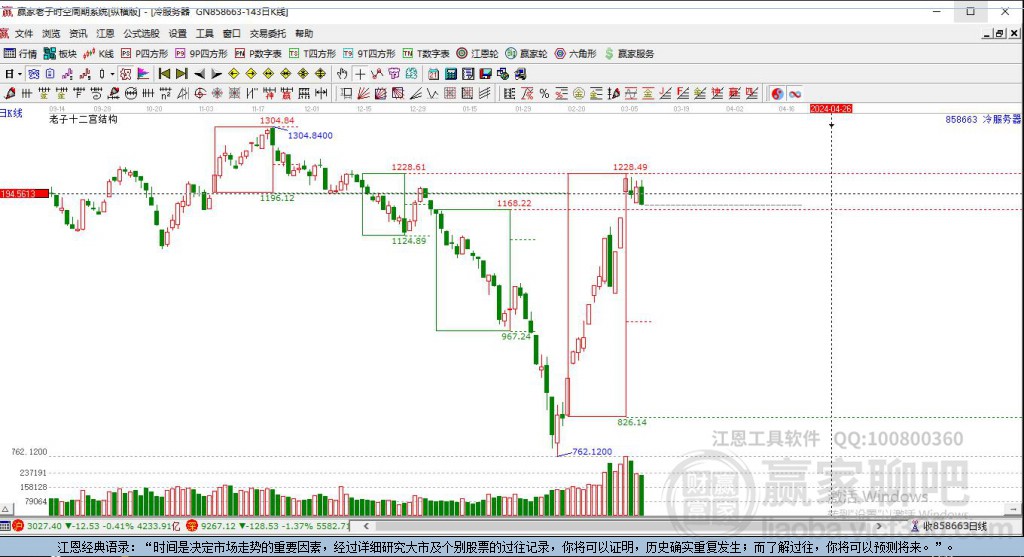Click the 858663 冷服务器 stock label

(983, 119)
